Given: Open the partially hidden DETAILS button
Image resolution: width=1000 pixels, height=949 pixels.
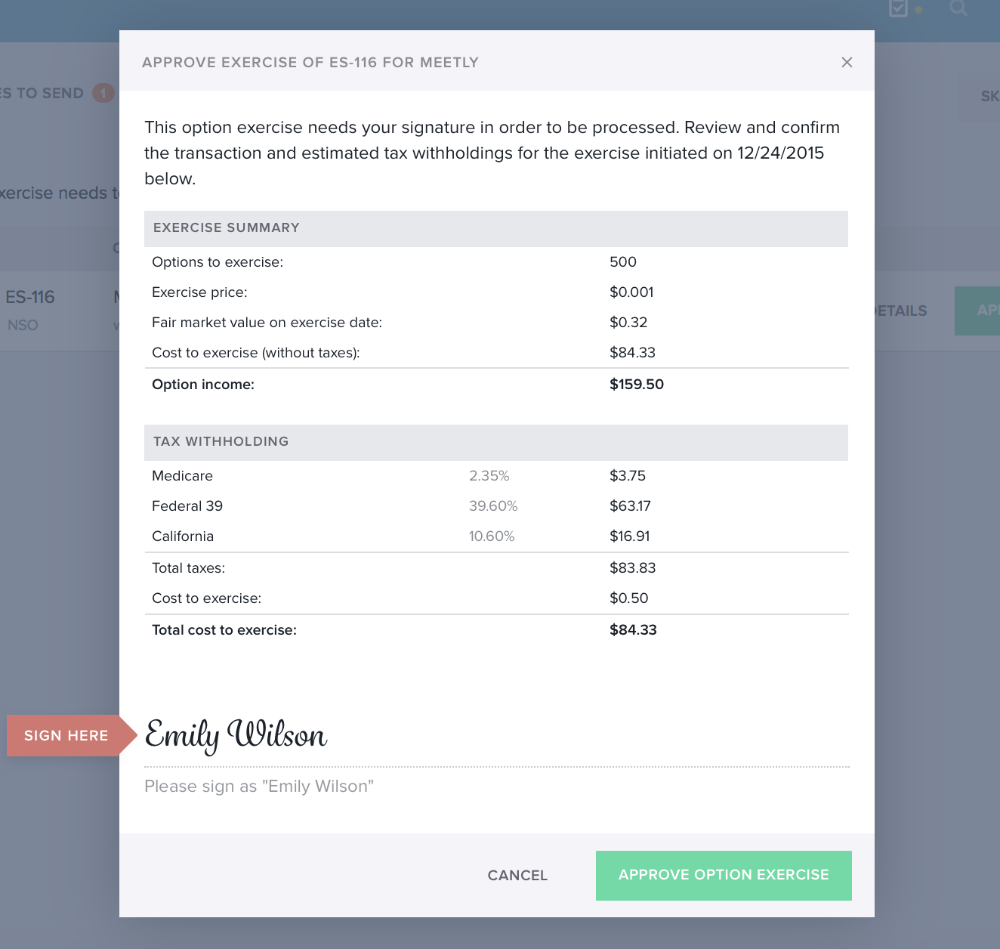Looking at the screenshot, I should point(901,311).
